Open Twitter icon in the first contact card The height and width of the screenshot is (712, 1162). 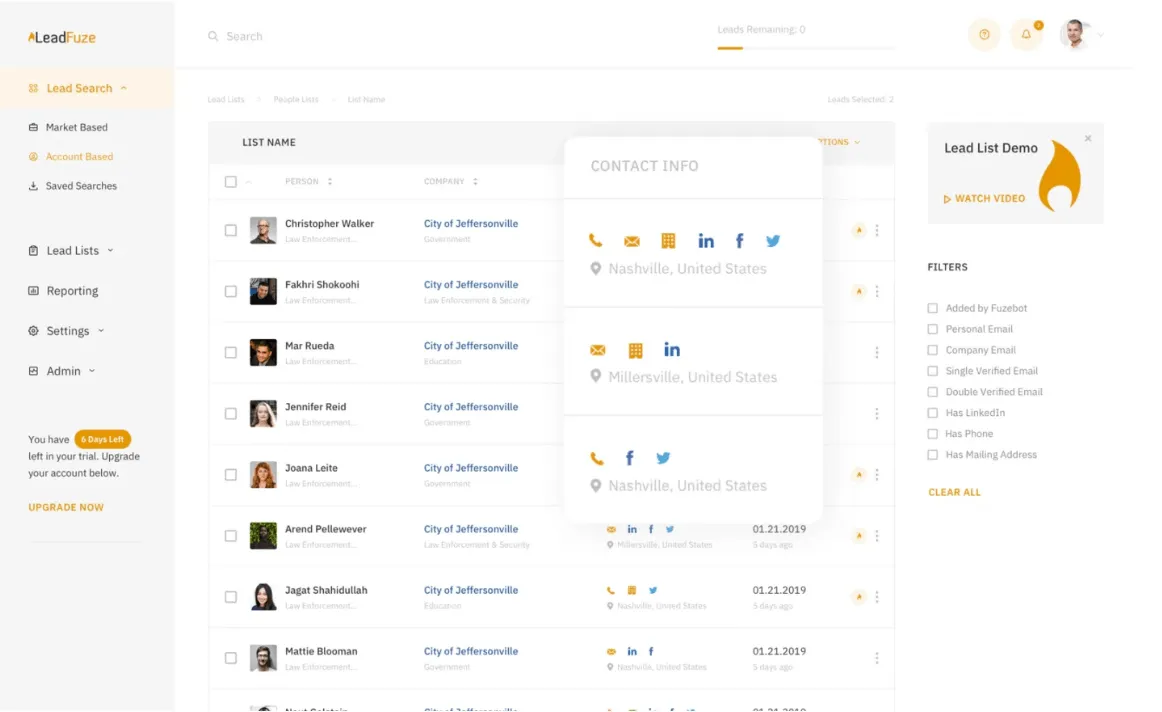(x=773, y=241)
